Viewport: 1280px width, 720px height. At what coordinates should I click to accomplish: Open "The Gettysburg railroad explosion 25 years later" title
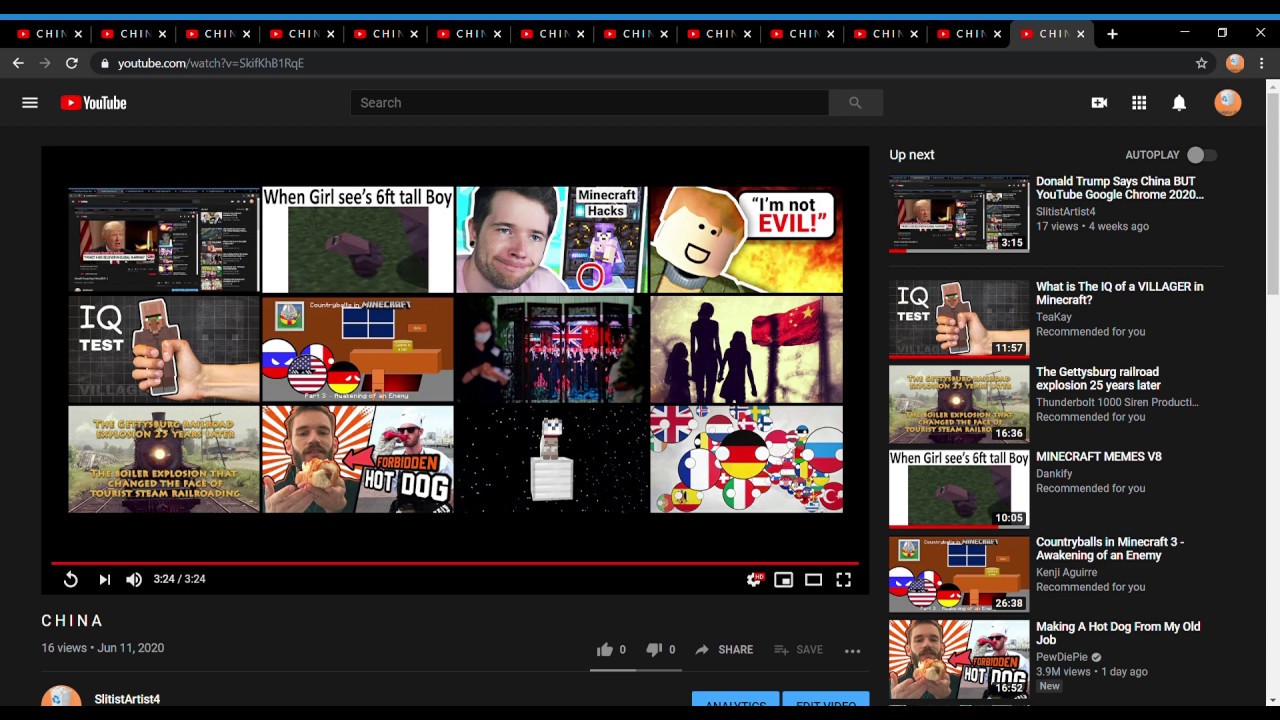1097,378
